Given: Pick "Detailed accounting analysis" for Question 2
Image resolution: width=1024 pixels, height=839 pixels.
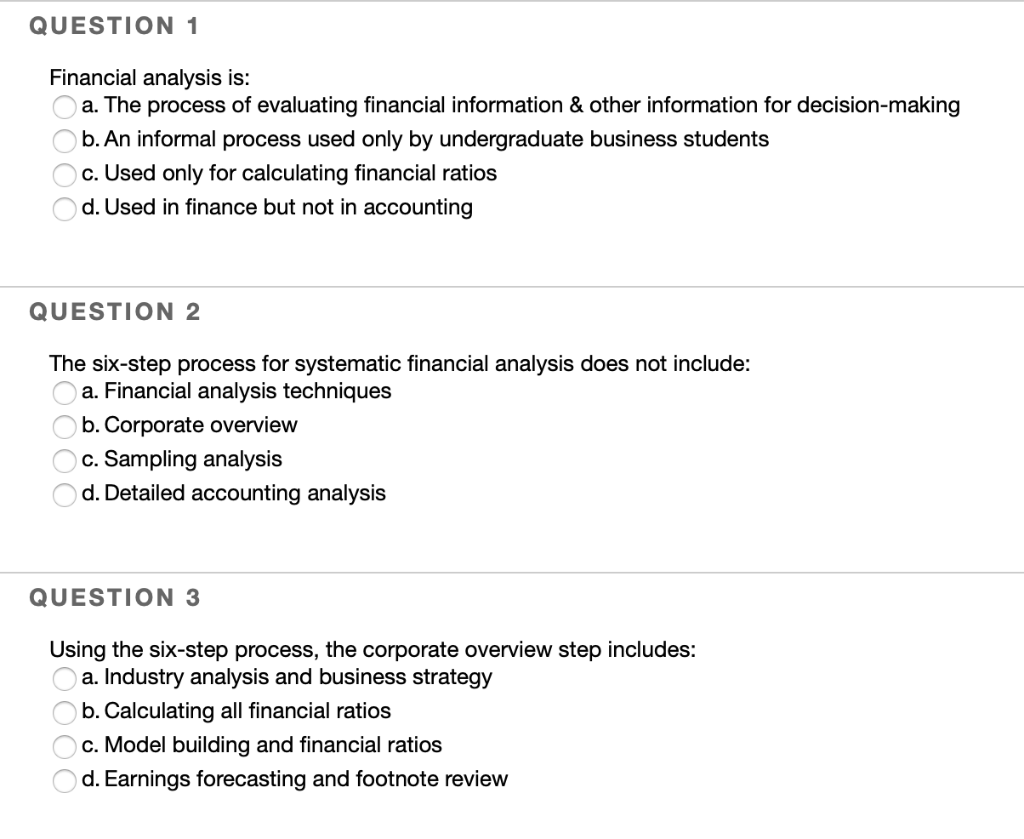Looking at the screenshot, I should click(64, 495).
